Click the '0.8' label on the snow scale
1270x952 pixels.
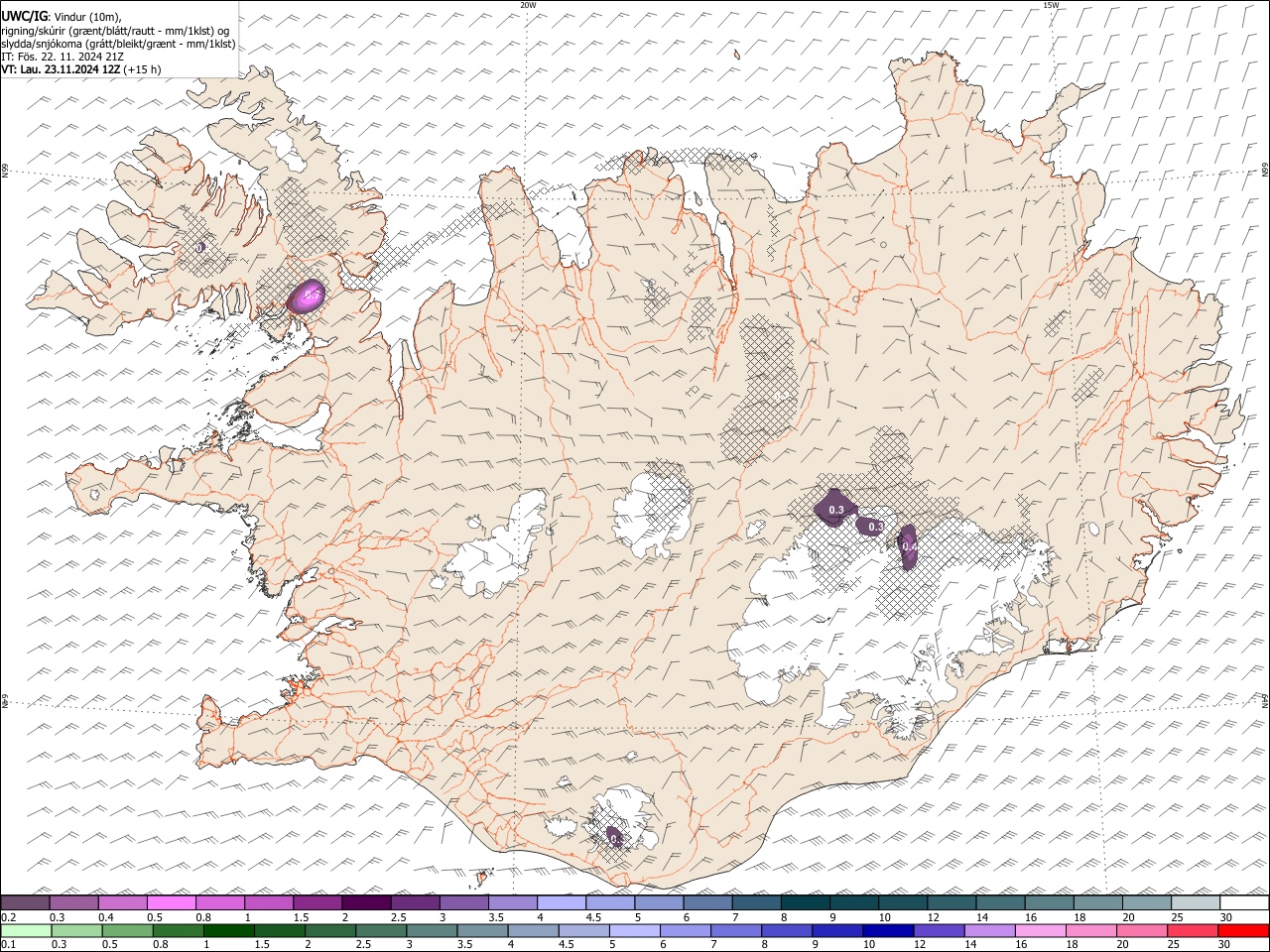(x=202, y=917)
